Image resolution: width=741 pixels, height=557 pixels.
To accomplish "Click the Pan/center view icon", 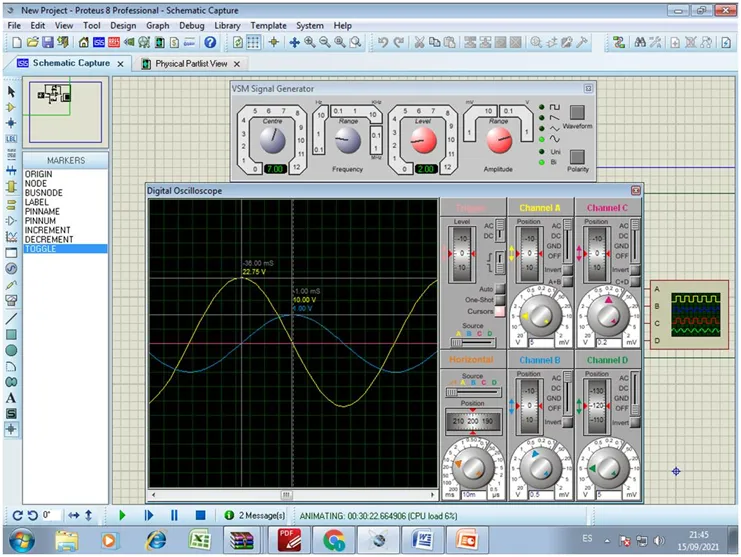I will coord(294,43).
